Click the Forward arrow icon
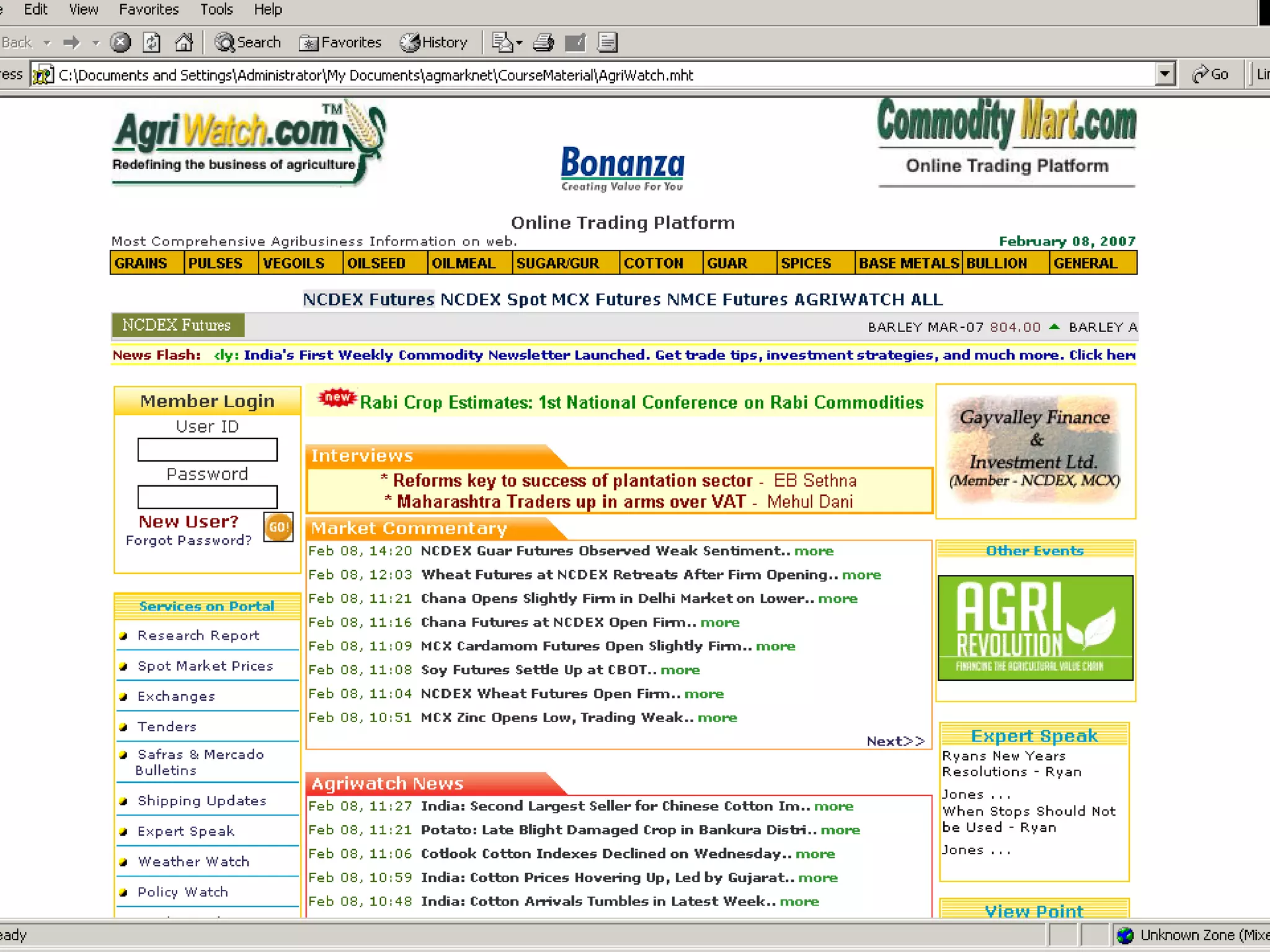1270x952 pixels. (72, 42)
